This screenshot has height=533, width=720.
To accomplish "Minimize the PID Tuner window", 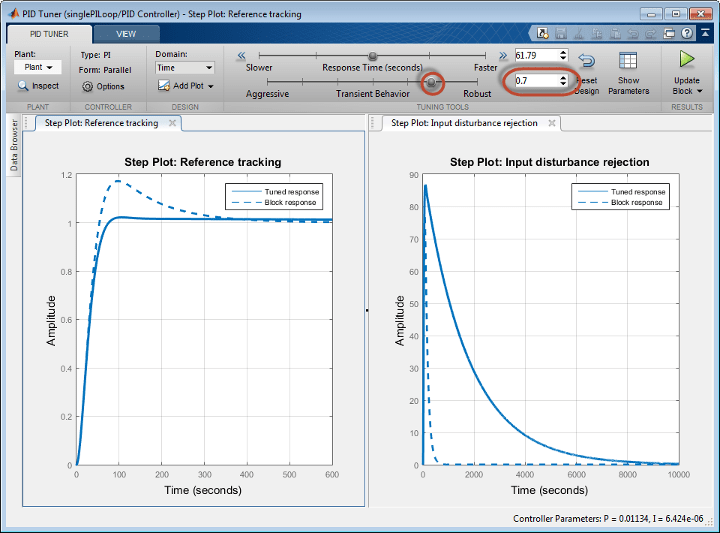I will pyautogui.click(x=651, y=14).
